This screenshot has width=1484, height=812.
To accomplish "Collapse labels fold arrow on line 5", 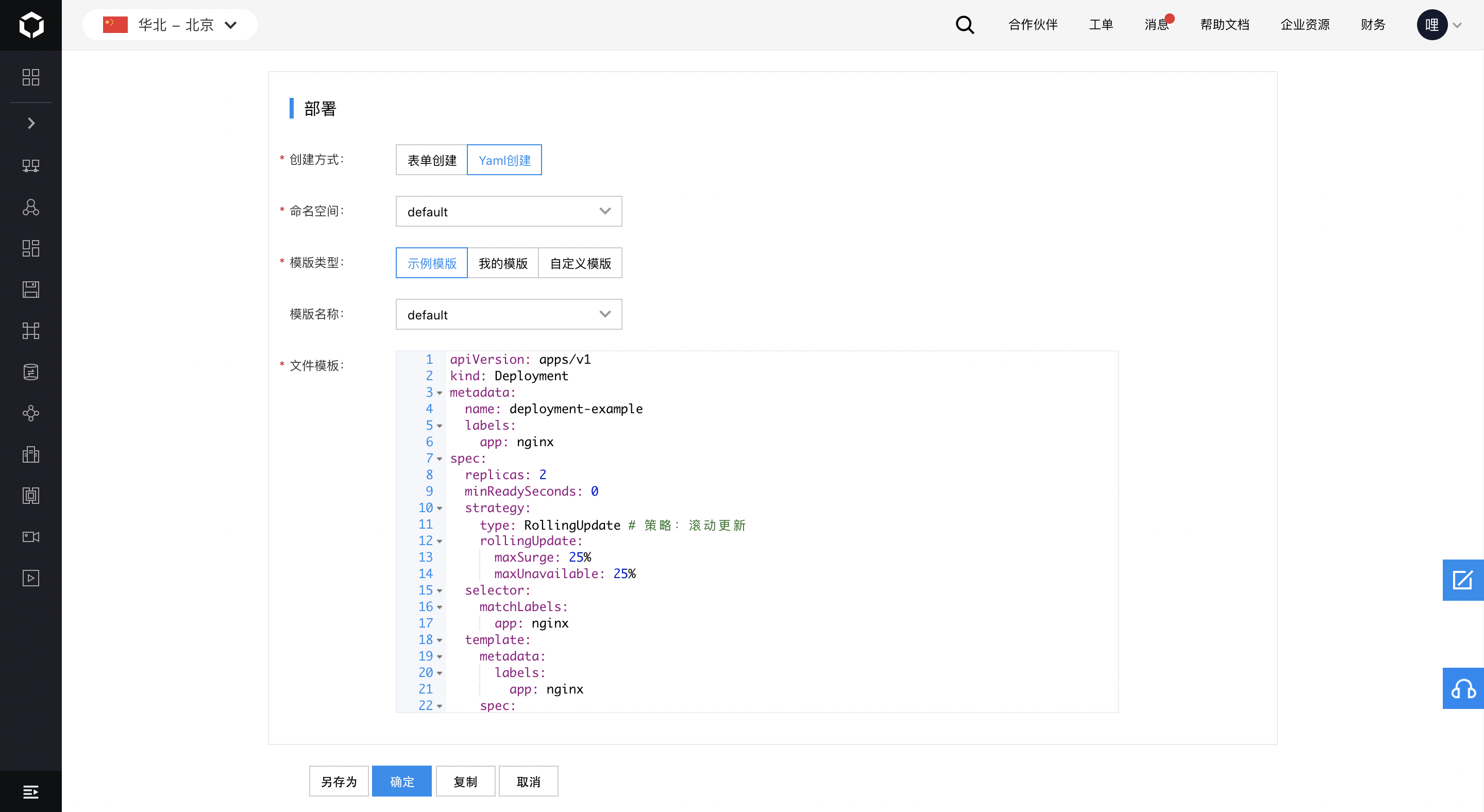I will 440,426.
